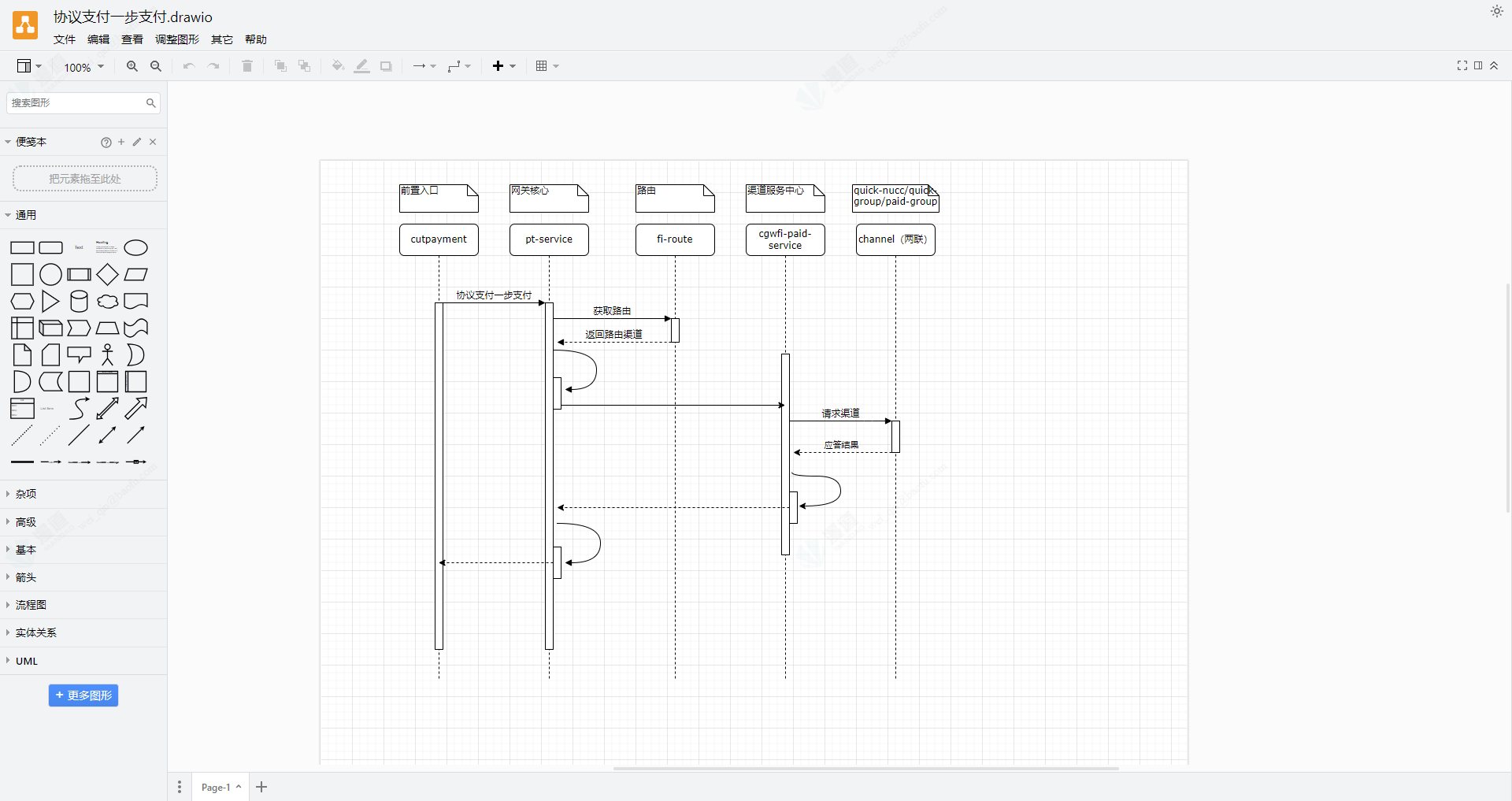Click the scratchpad edit pencil icon
This screenshot has height=801, width=1512.
[137, 142]
